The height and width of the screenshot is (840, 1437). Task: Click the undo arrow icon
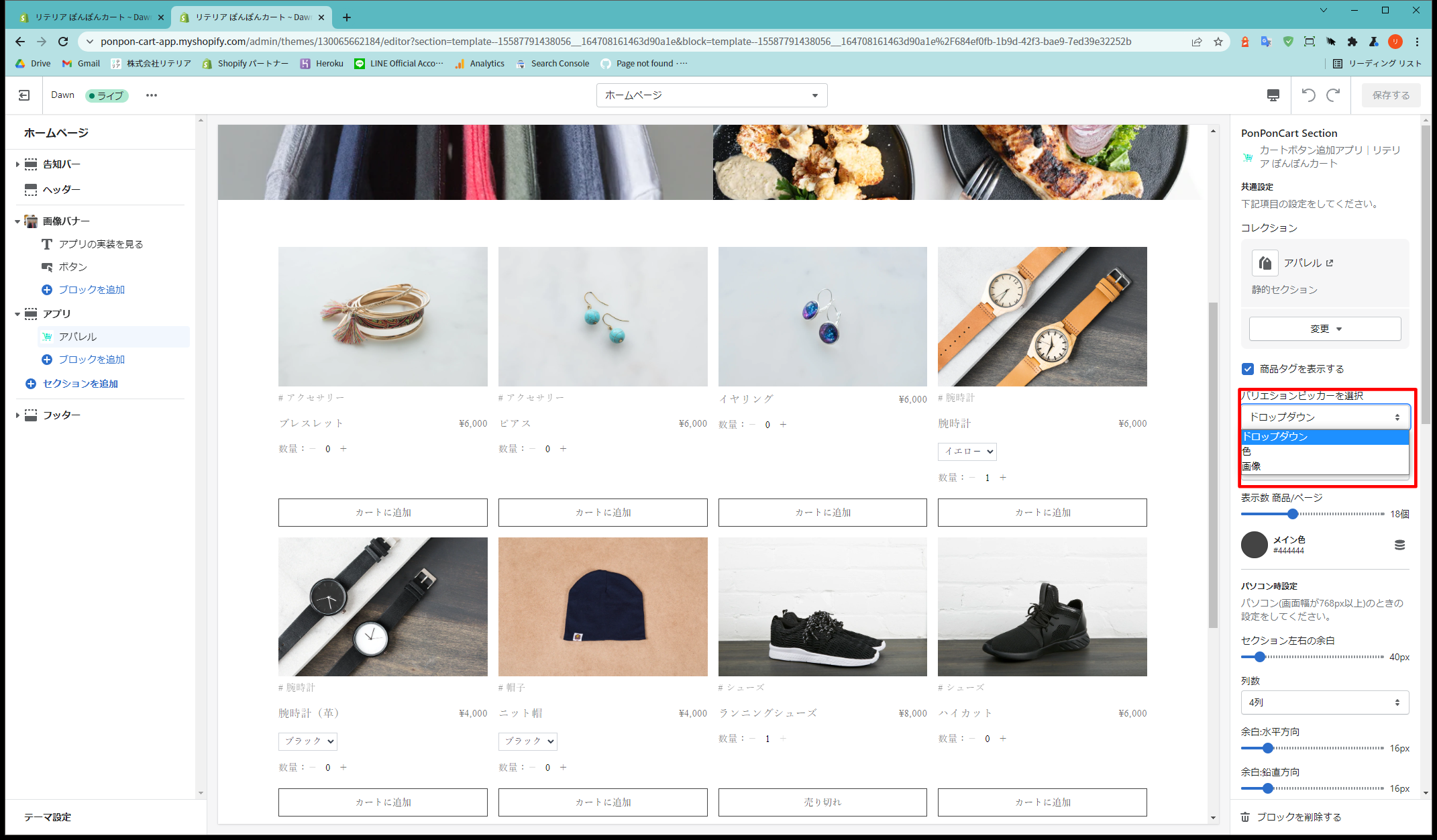[x=1308, y=95]
